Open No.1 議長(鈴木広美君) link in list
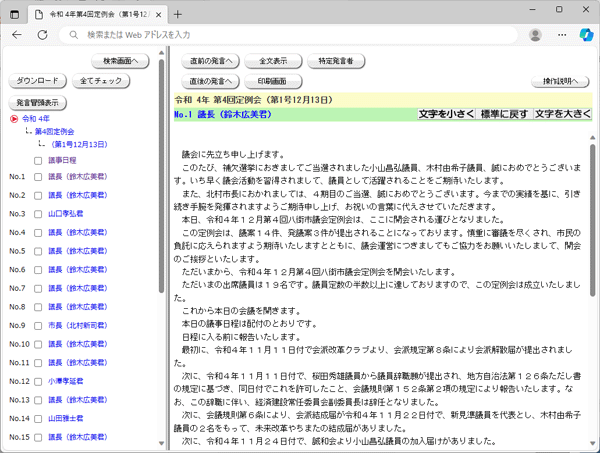Screen dimensions: 600x453 [x=78, y=177]
